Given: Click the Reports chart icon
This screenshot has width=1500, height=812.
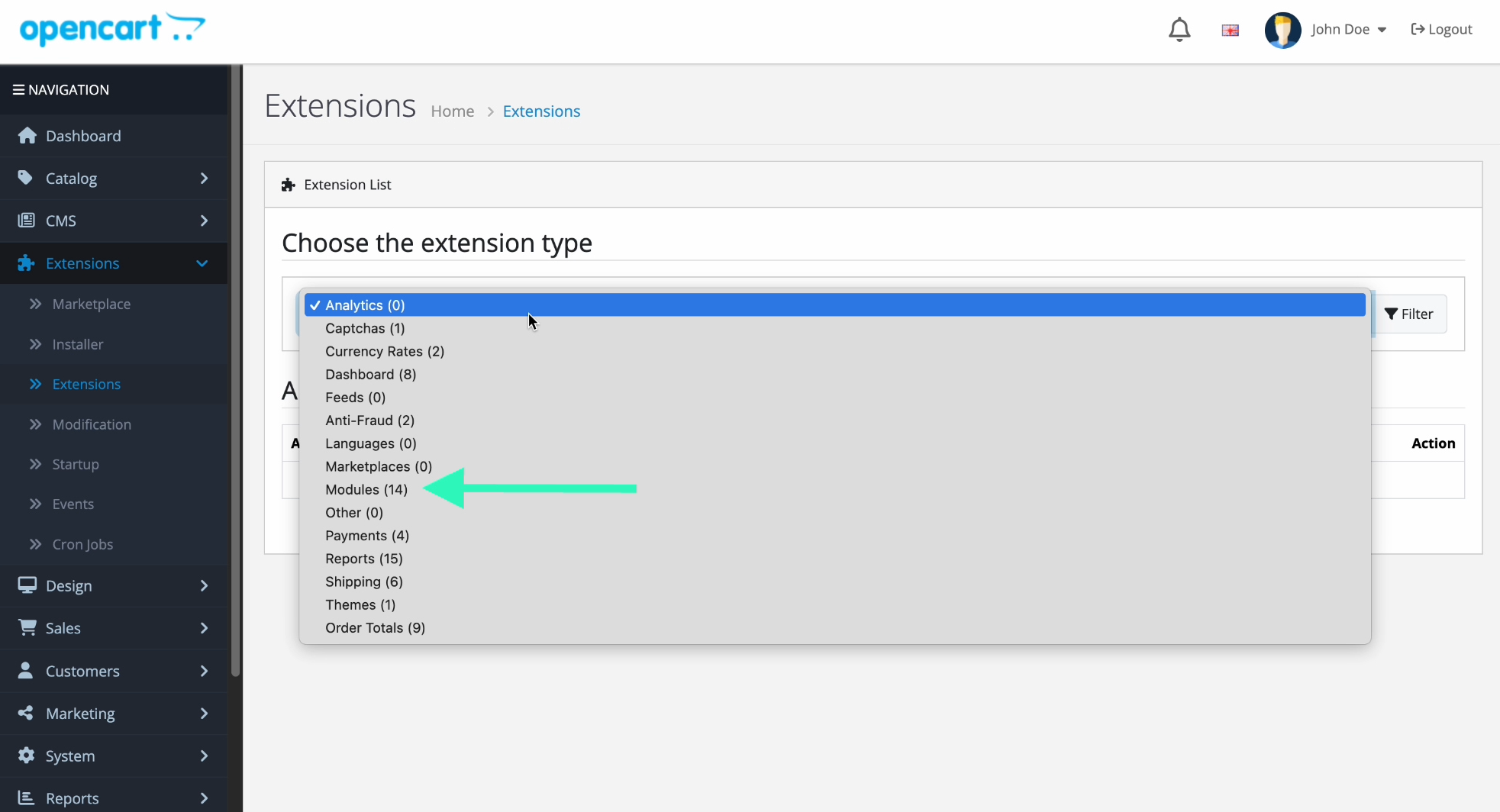Looking at the screenshot, I should 26,797.
